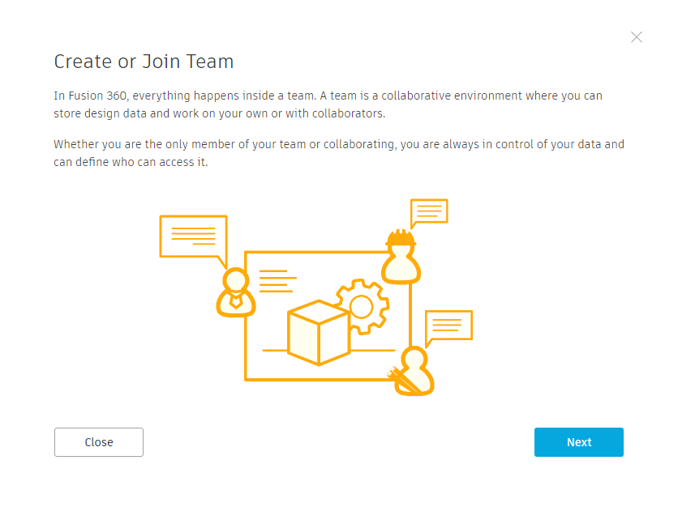
Task: Click the gear icon in the illustration
Action: coord(363,307)
